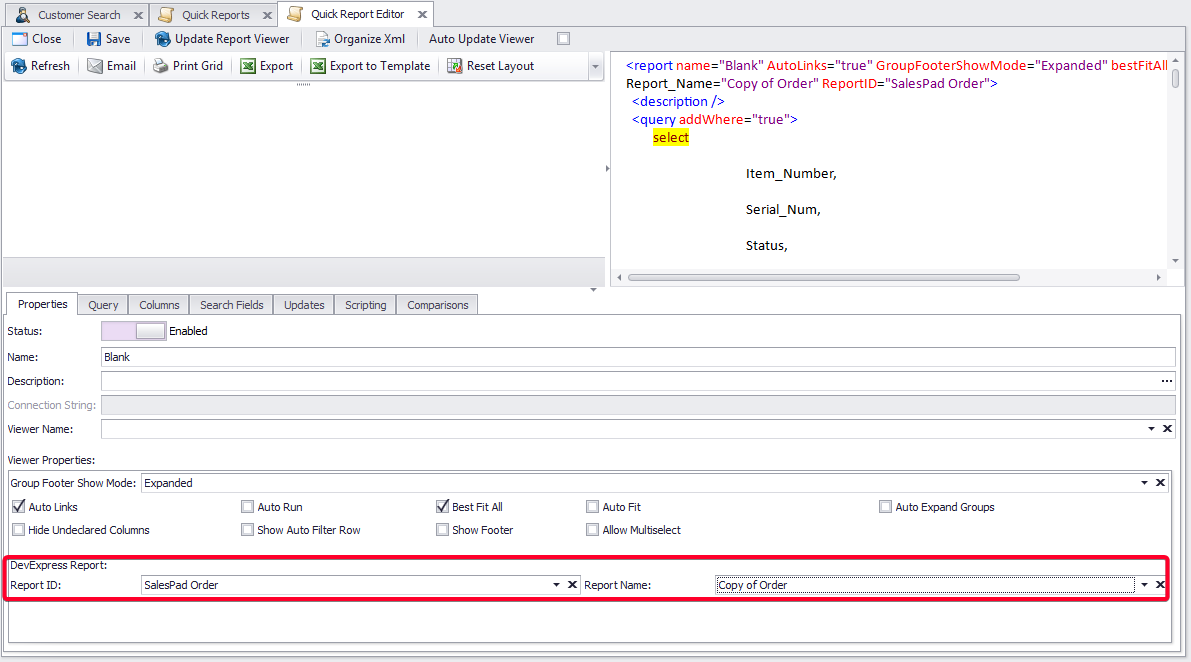The width and height of the screenshot is (1191, 662).
Task: Click the Update Report Viewer icon
Action: pos(163,39)
